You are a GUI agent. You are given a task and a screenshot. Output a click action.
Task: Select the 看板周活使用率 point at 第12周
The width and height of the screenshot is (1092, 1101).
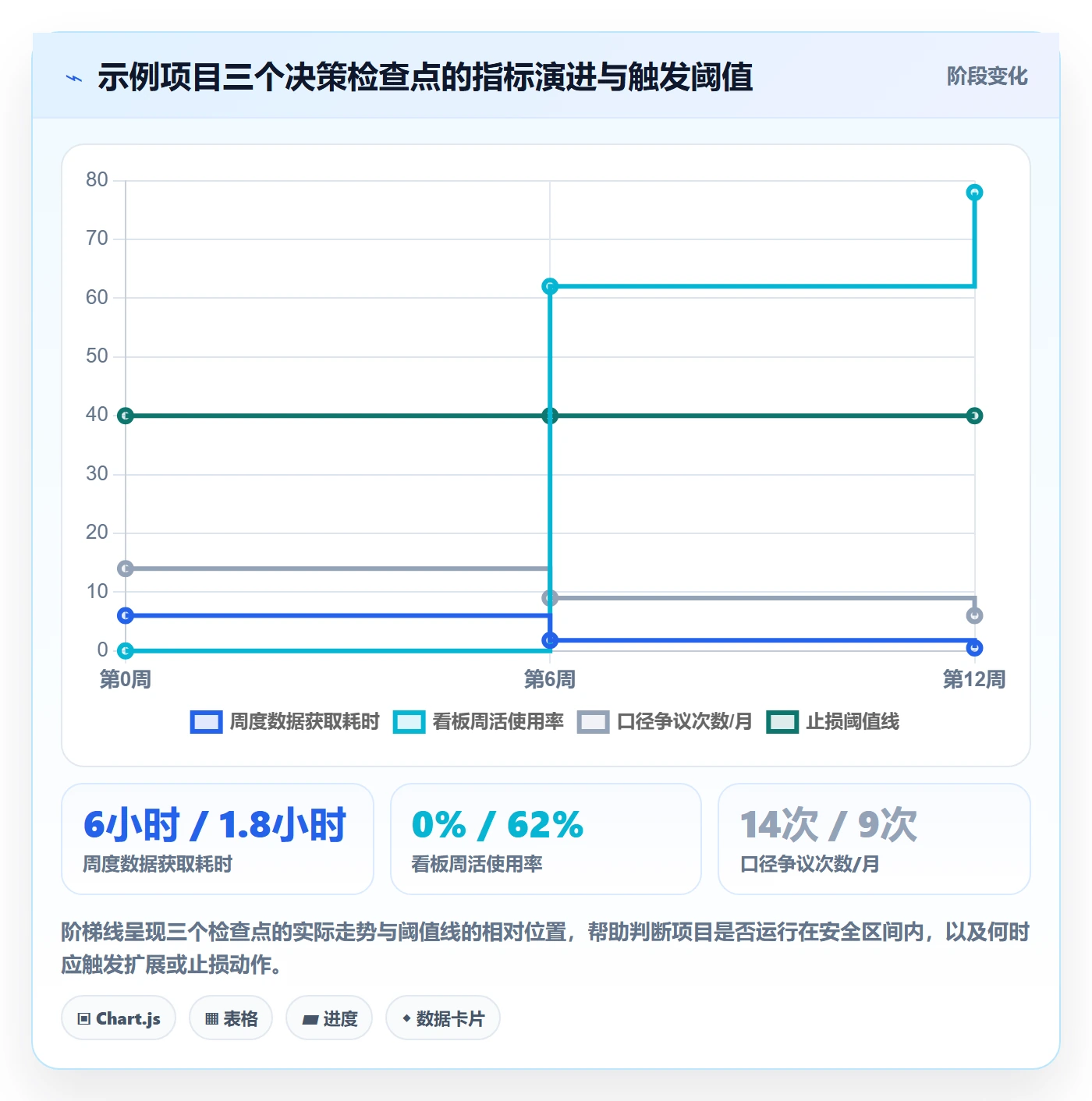[x=974, y=193]
